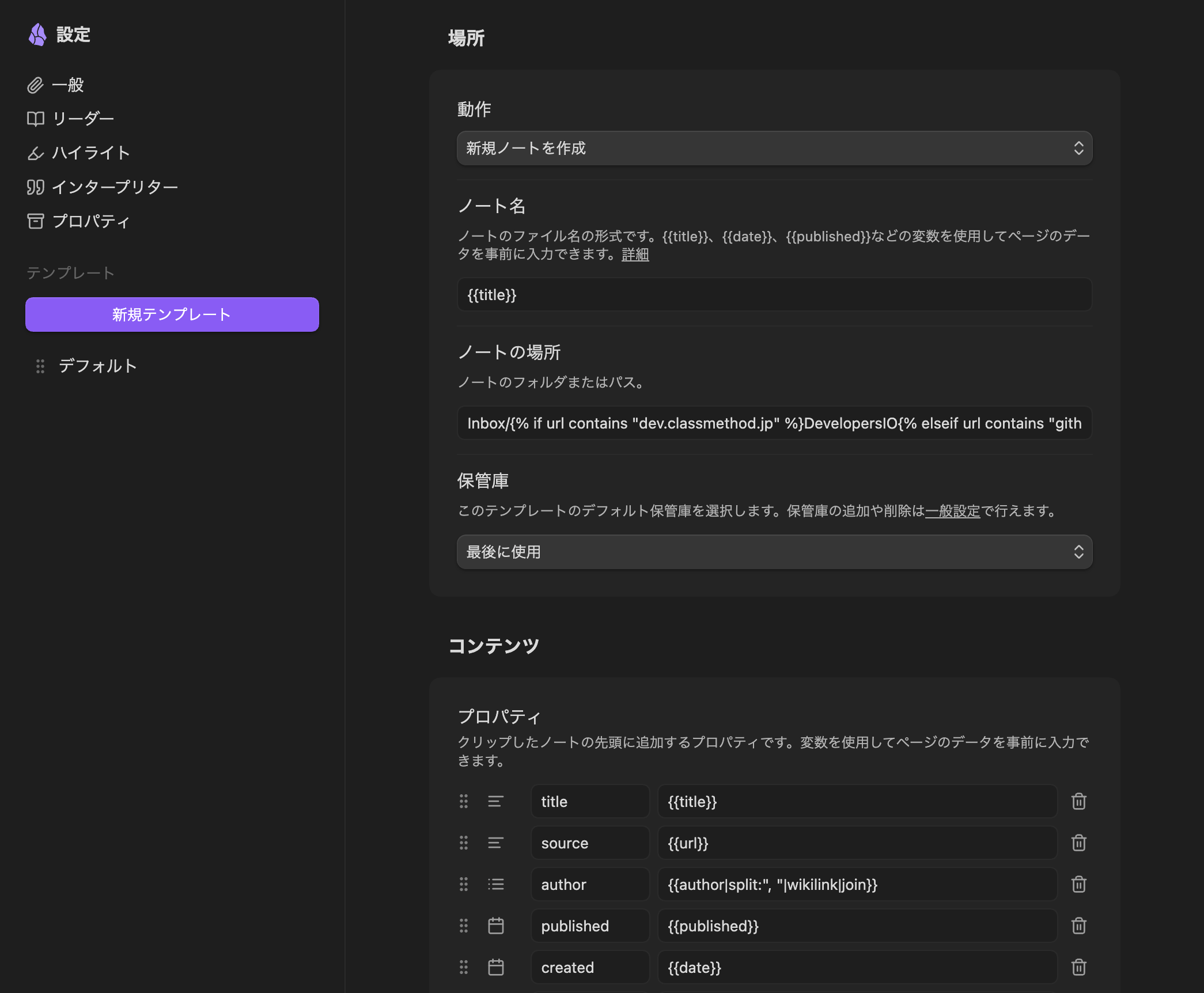Click the quote icon next to インタープリター

(35, 187)
